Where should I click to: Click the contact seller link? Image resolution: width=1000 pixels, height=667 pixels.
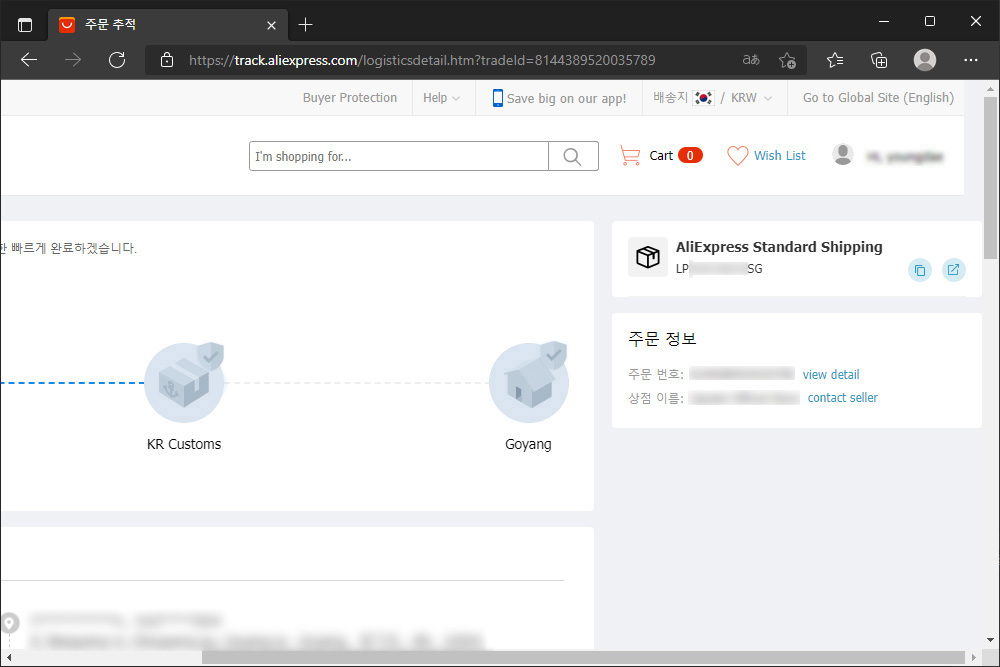842,397
